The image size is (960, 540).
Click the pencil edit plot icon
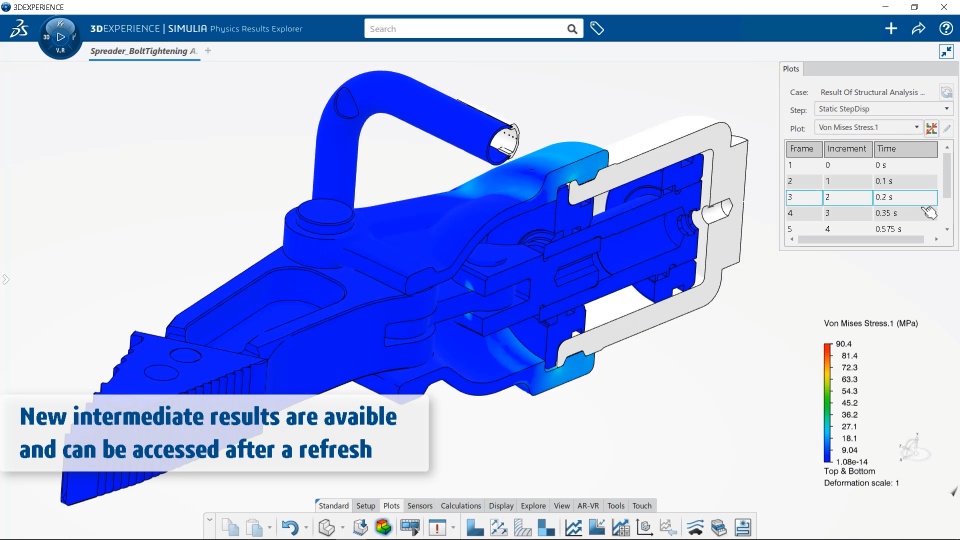click(x=947, y=128)
